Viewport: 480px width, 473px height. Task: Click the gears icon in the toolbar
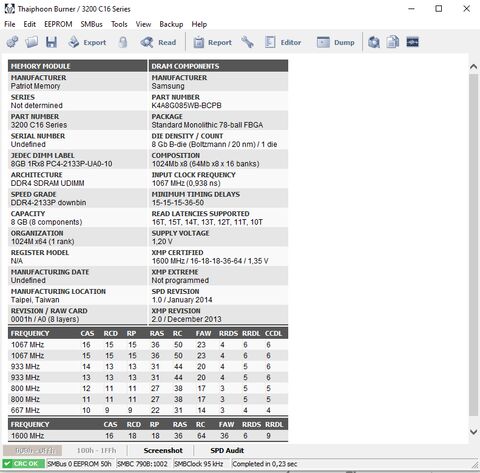(12, 42)
